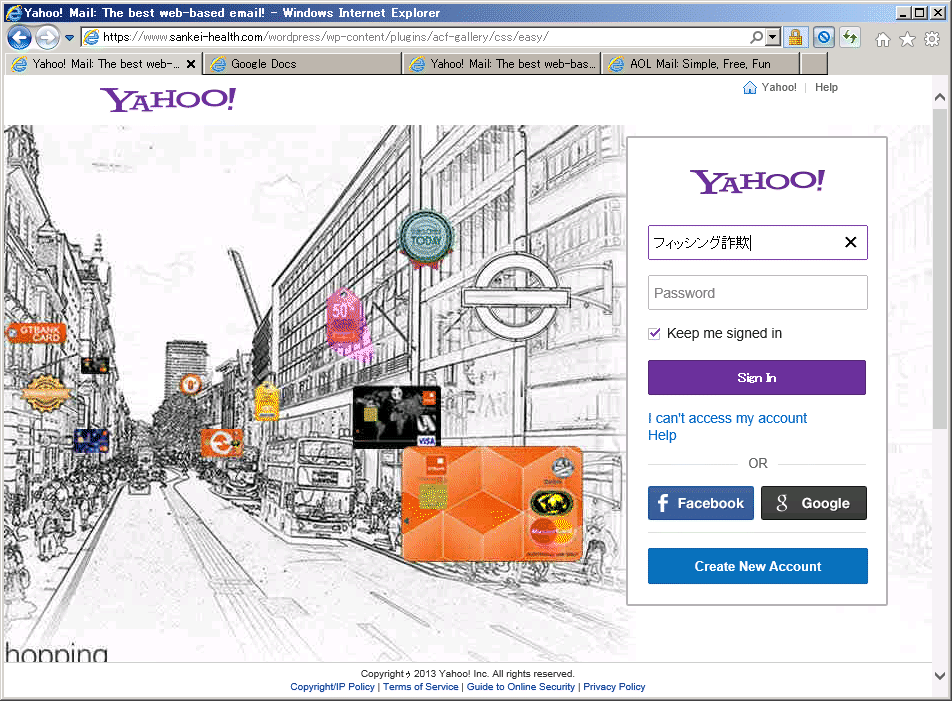Viewport: 952px width, 701px height.
Task: Click the Yahoo! logo in sign-in box
Action: tap(756, 181)
